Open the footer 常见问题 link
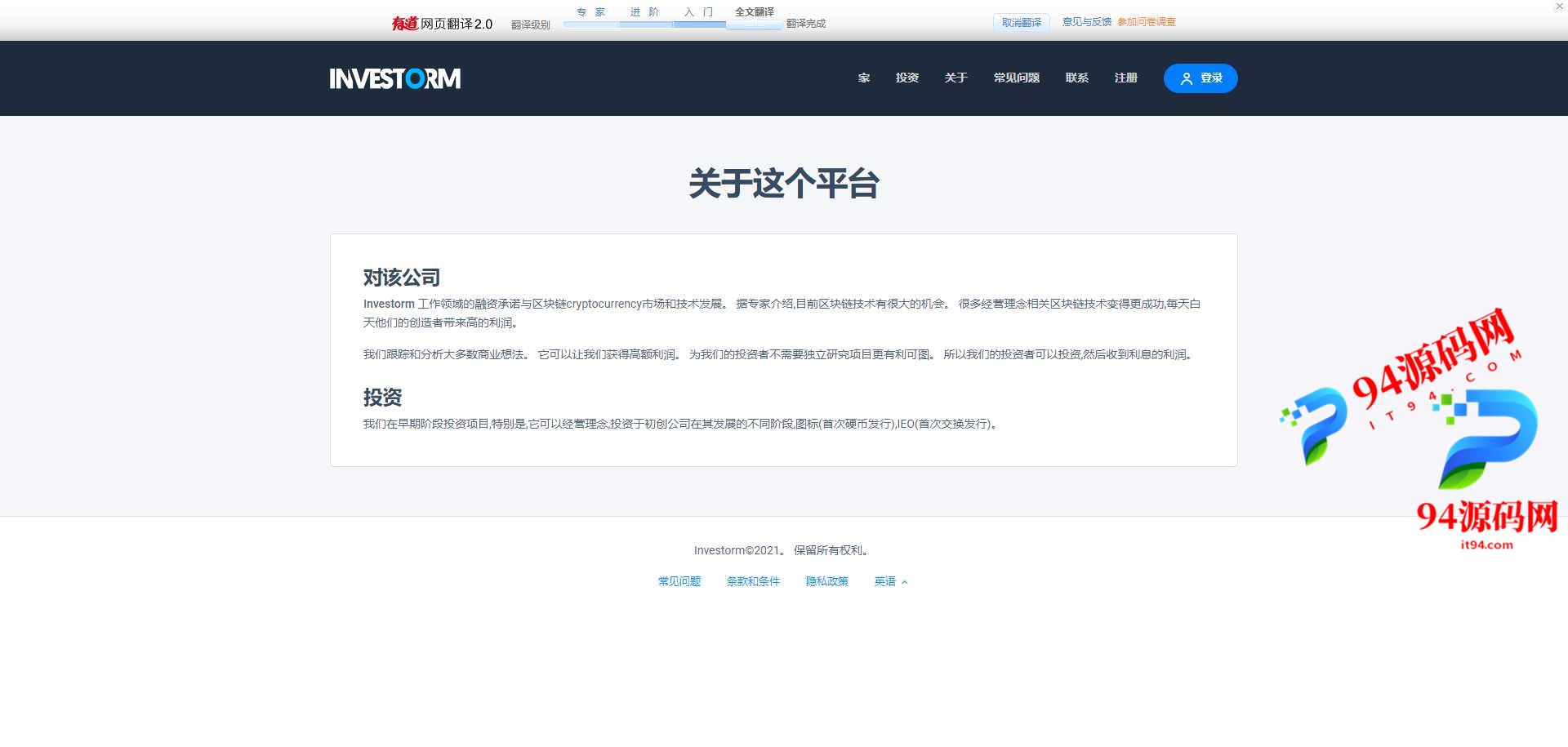This screenshot has width=1568, height=747. [x=679, y=581]
